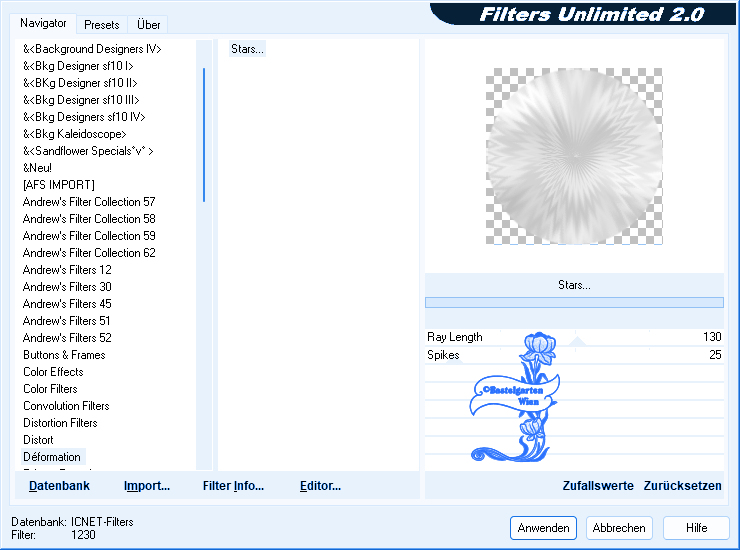Select [AFS IMPORT] category
This screenshot has height=550, width=740.
click(x=59, y=185)
